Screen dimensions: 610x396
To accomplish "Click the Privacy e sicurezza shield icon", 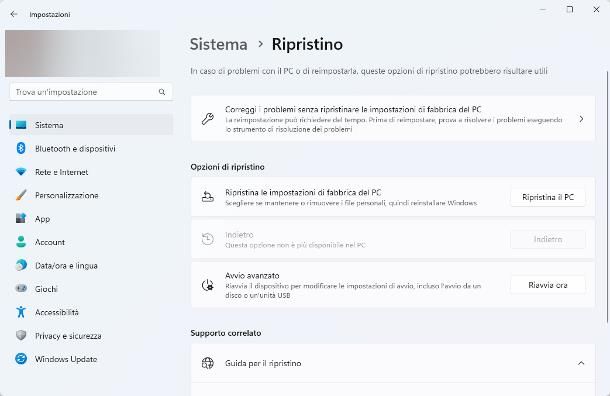I will tap(21, 335).
